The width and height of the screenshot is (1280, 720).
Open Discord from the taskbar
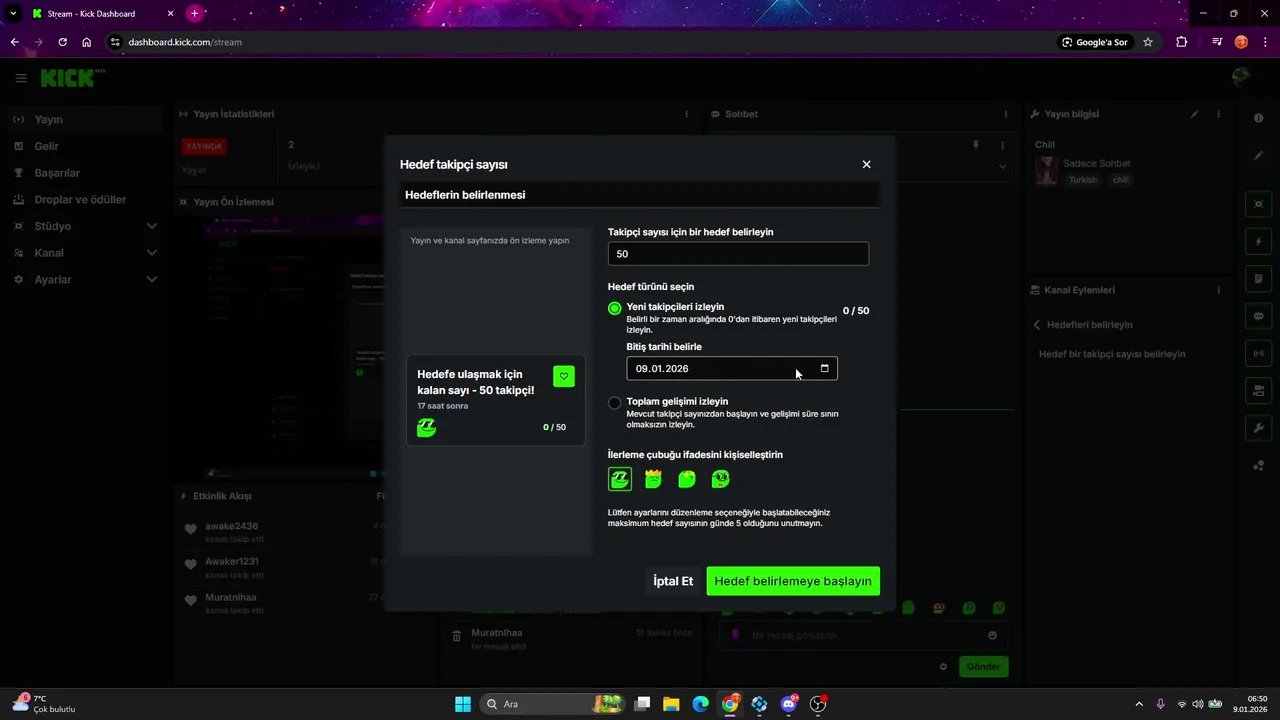[x=789, y=704]
